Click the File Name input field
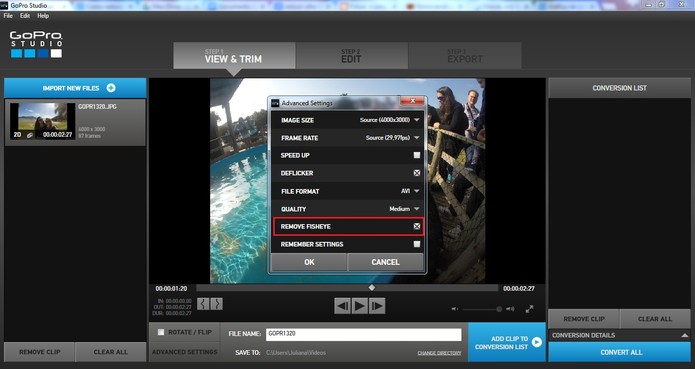Screen dimensions: 695x369 click(x=363, y=334)
